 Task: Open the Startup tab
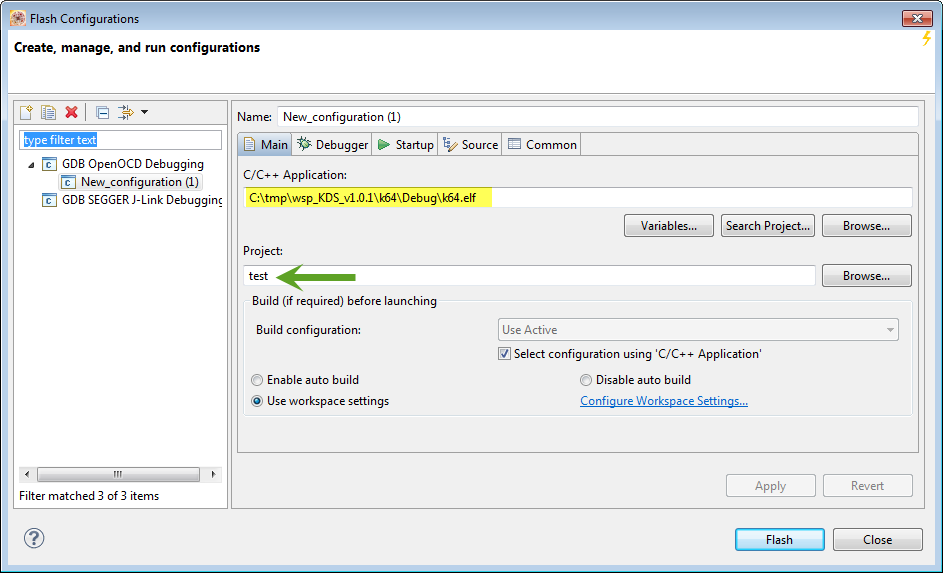(x=405, y=145)
